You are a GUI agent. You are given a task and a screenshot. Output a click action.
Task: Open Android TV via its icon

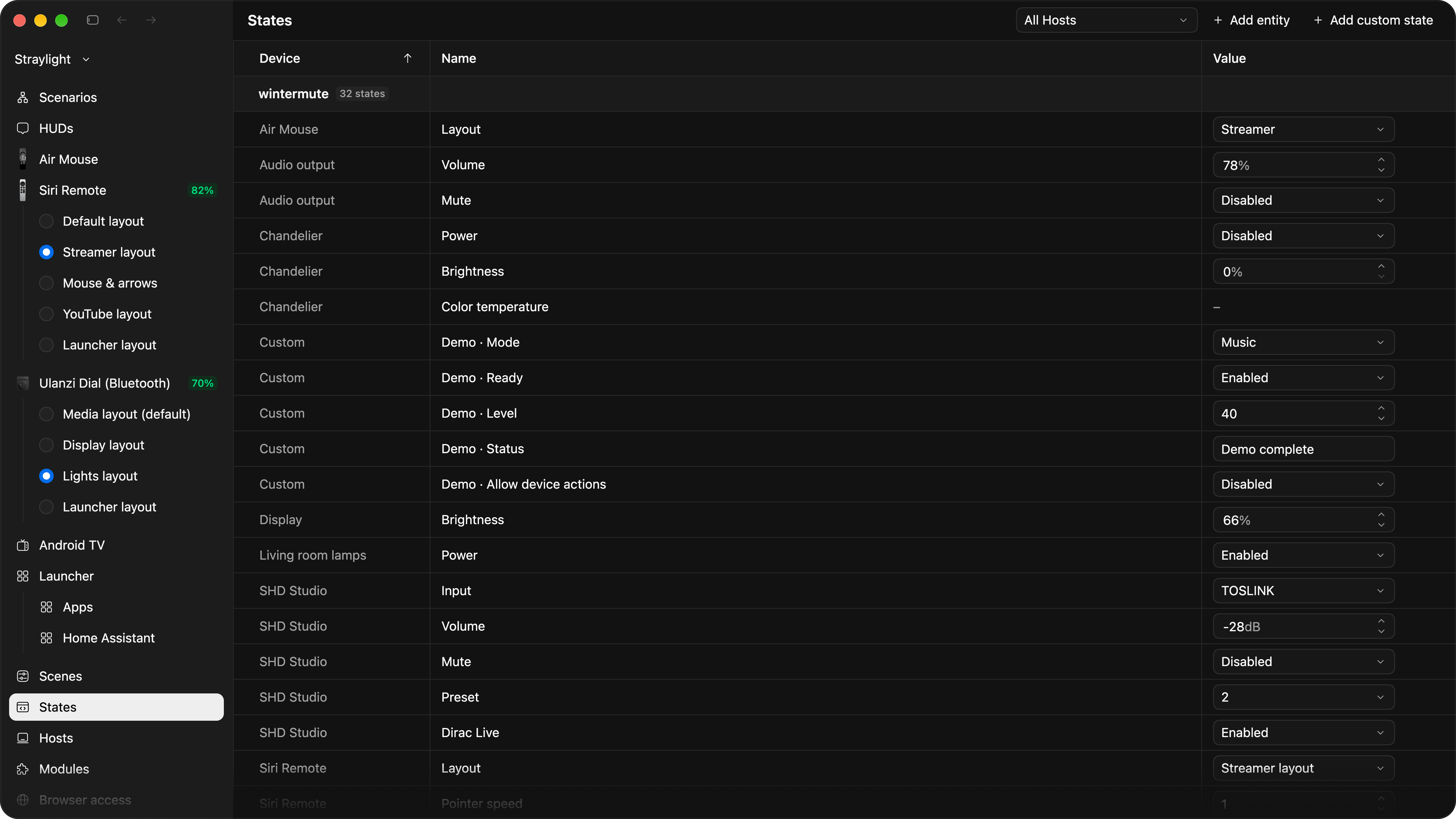pos(23,545)
